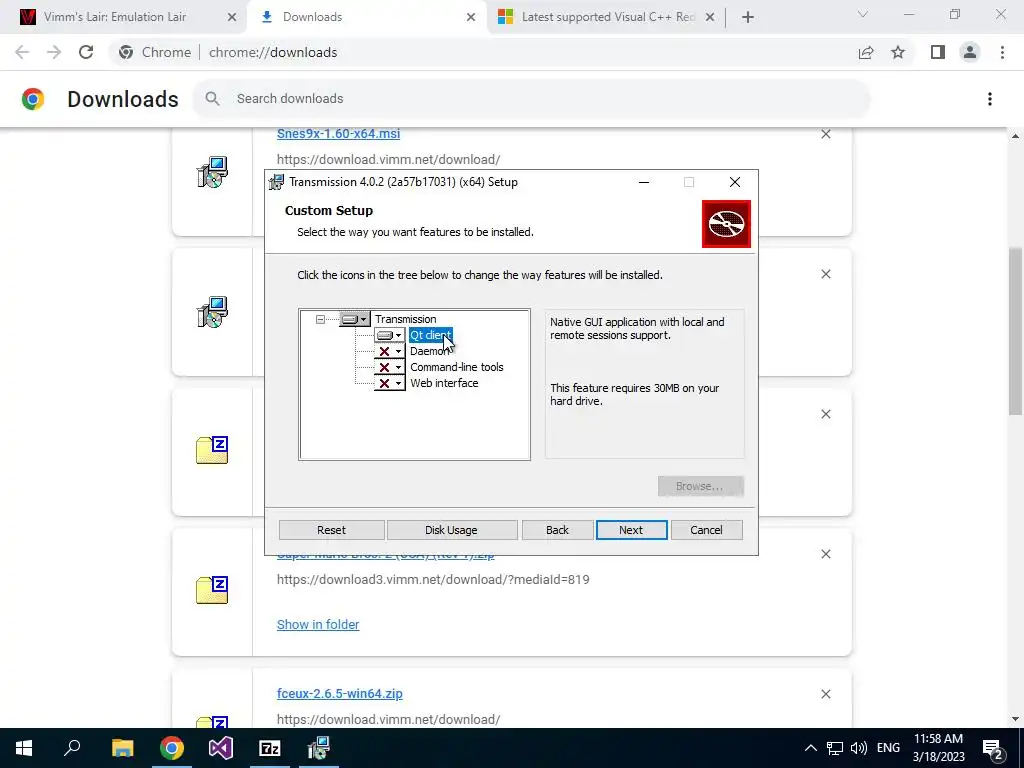Remove fceux-2.6.5-win64.zip from downloads list
The width and height of the screenshot is (1024, 768).
(826, 694)
